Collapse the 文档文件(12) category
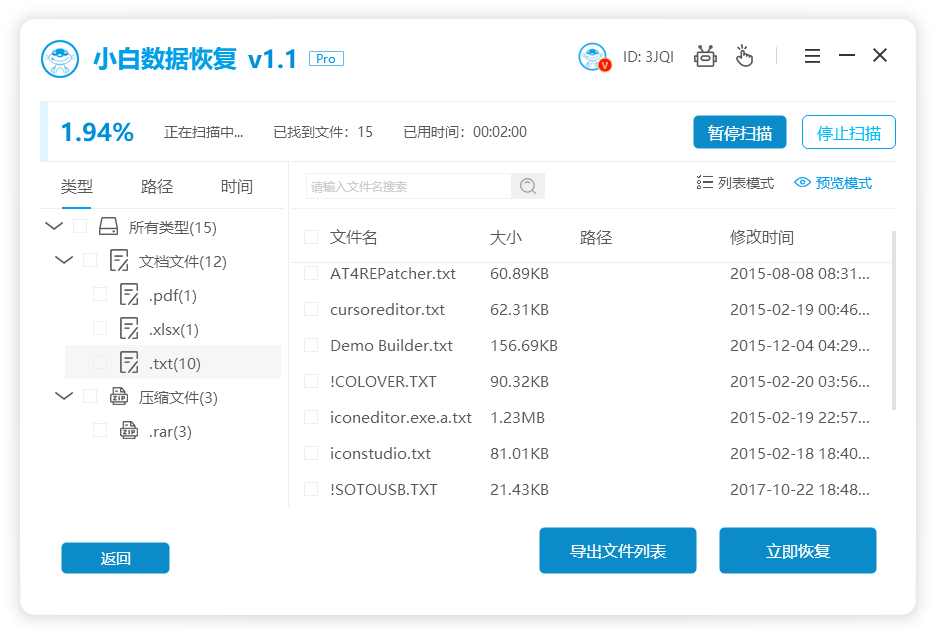 [x=64, y=261]
